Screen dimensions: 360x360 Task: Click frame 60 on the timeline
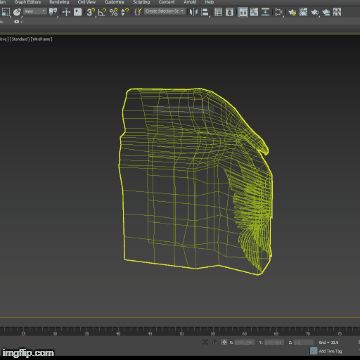[245, 333]
